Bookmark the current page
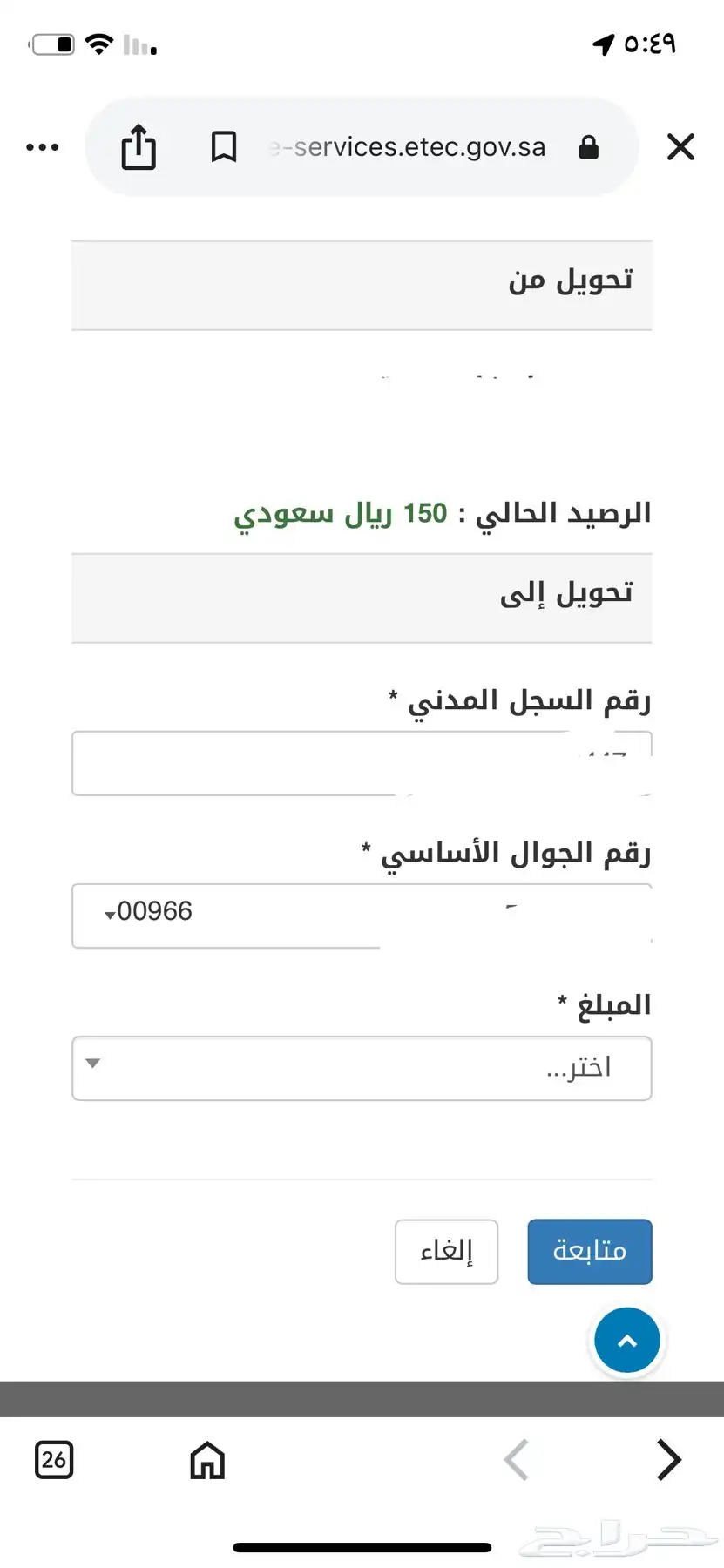This screenshot has width=724, height=1568. tap(224, 146)
